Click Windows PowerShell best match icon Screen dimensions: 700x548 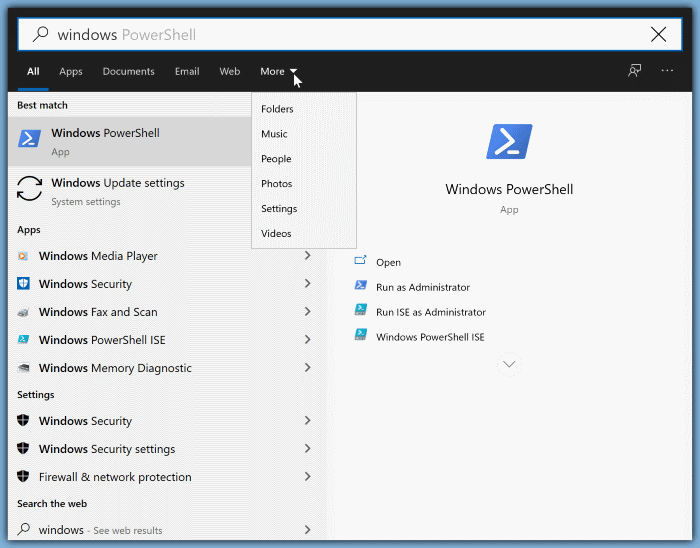click(x=29, y=138)
